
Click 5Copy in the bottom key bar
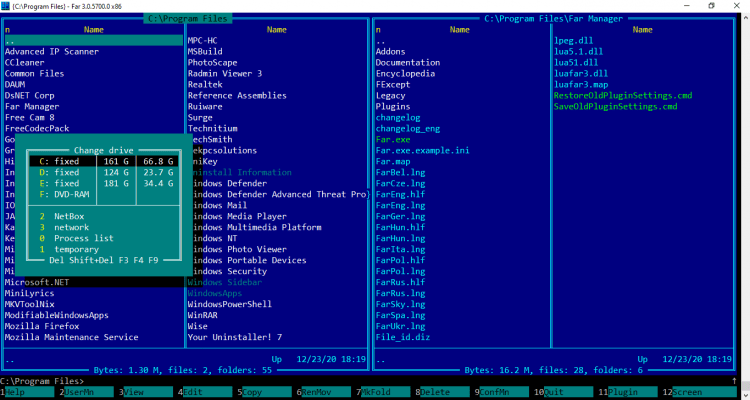click(x=254, y=393)
